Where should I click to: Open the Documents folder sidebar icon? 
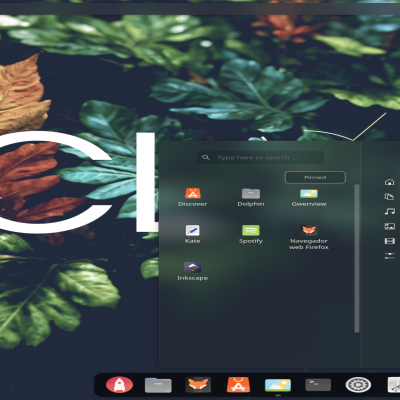(389, 197)
